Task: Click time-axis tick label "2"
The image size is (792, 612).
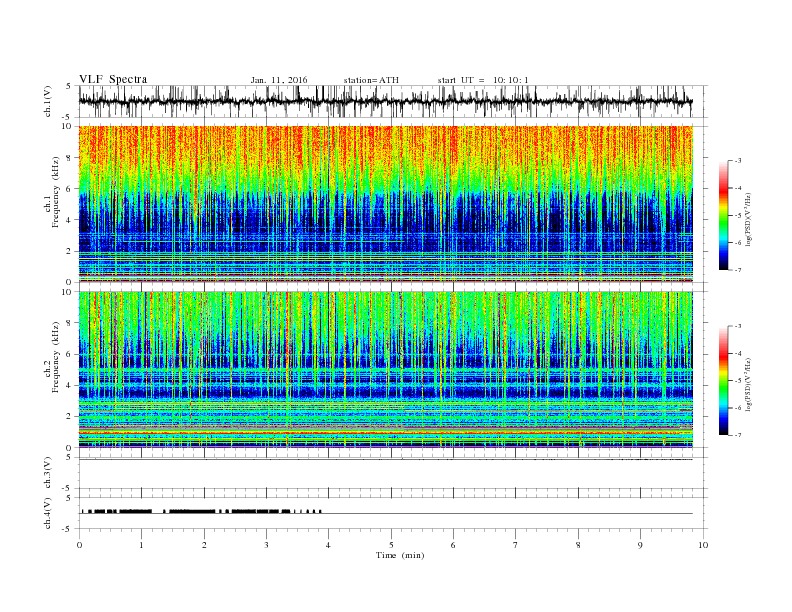Action: click(x=204, y=545)
